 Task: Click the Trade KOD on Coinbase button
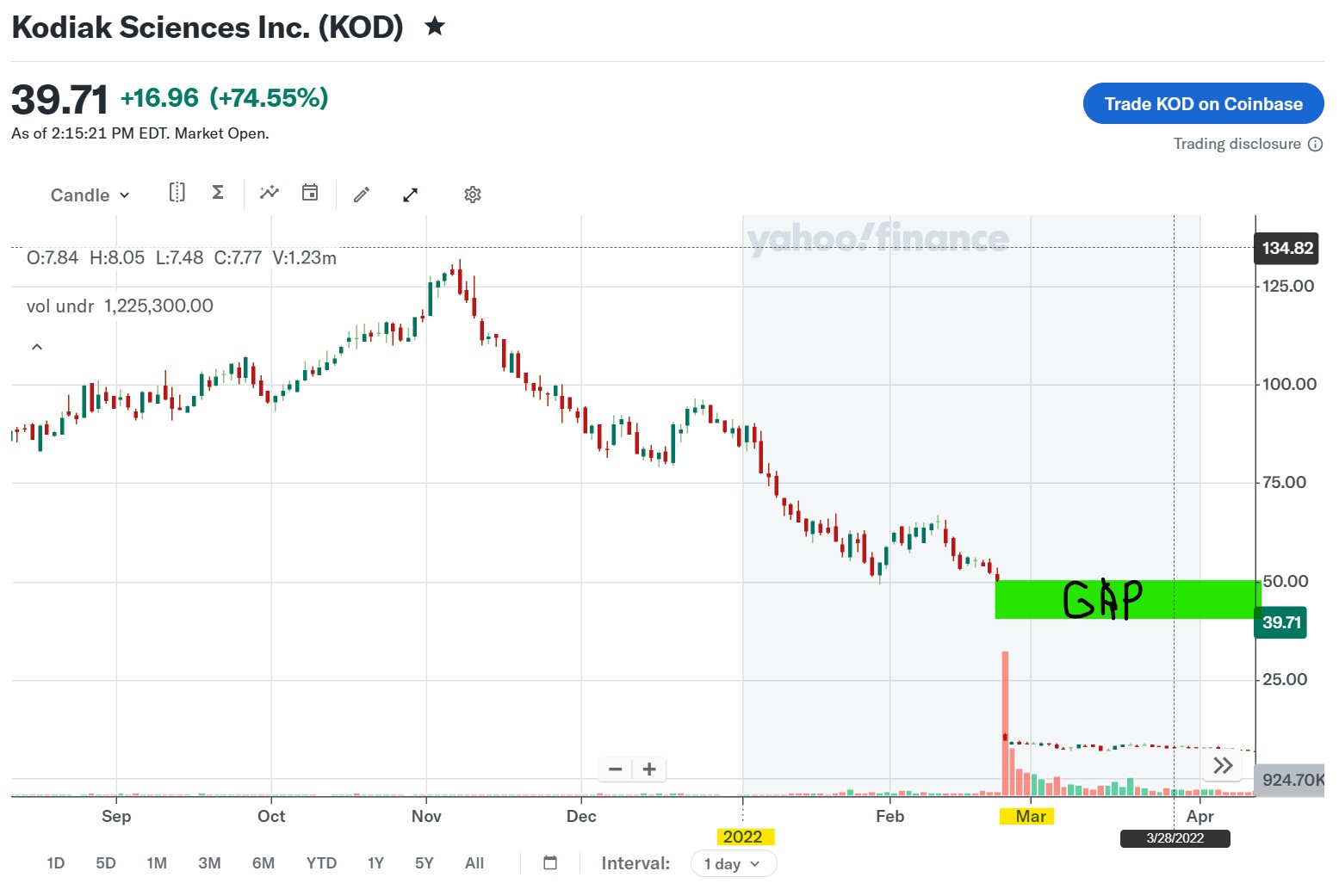(1203, 104)
